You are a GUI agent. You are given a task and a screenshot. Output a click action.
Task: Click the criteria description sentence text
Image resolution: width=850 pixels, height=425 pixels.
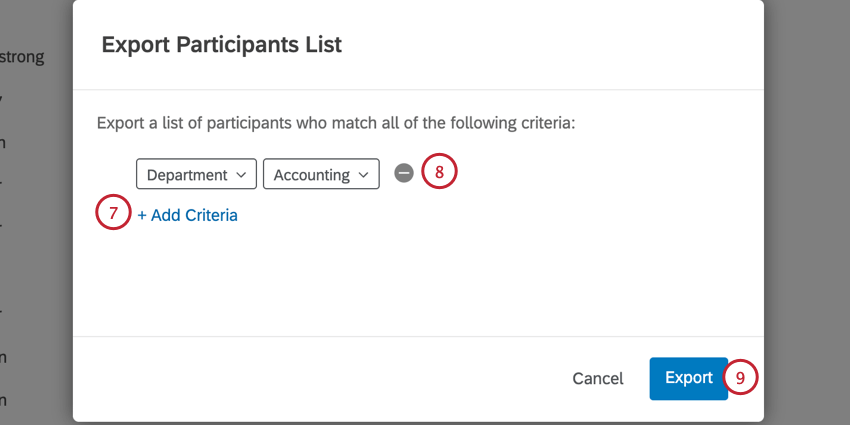coord(336,123)
